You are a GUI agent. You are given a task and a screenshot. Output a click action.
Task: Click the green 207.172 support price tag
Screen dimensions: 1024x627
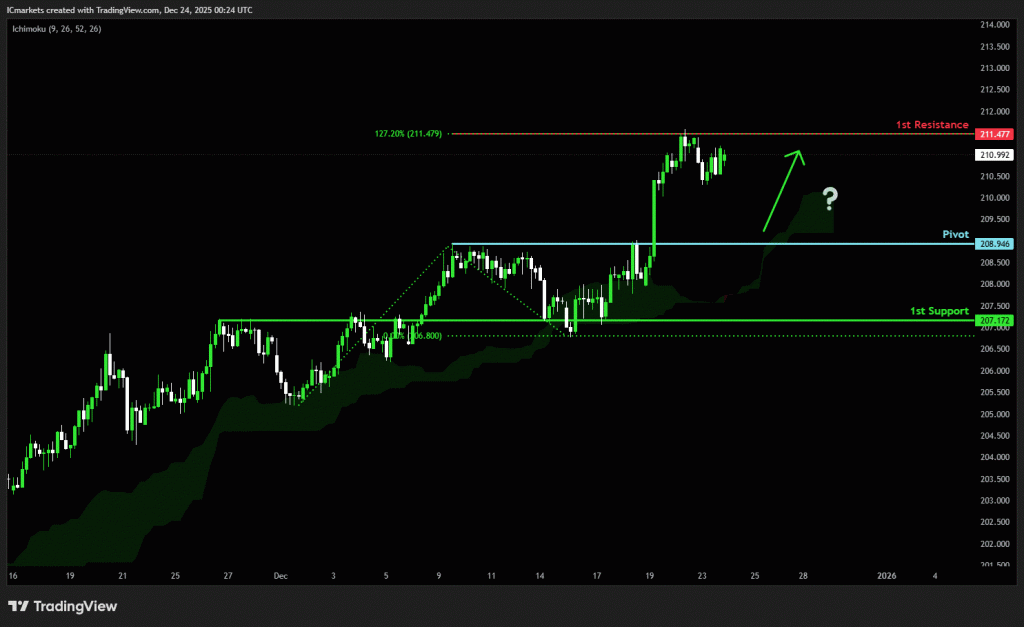995,320
